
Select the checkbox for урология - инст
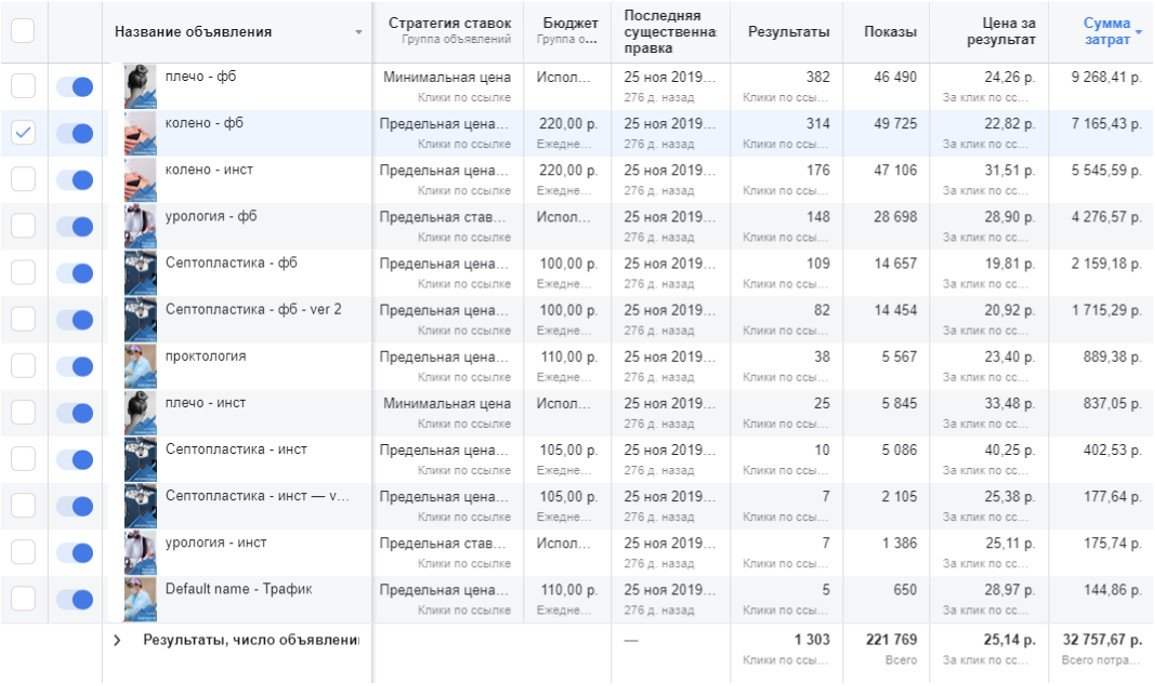[x=23, y=553]
